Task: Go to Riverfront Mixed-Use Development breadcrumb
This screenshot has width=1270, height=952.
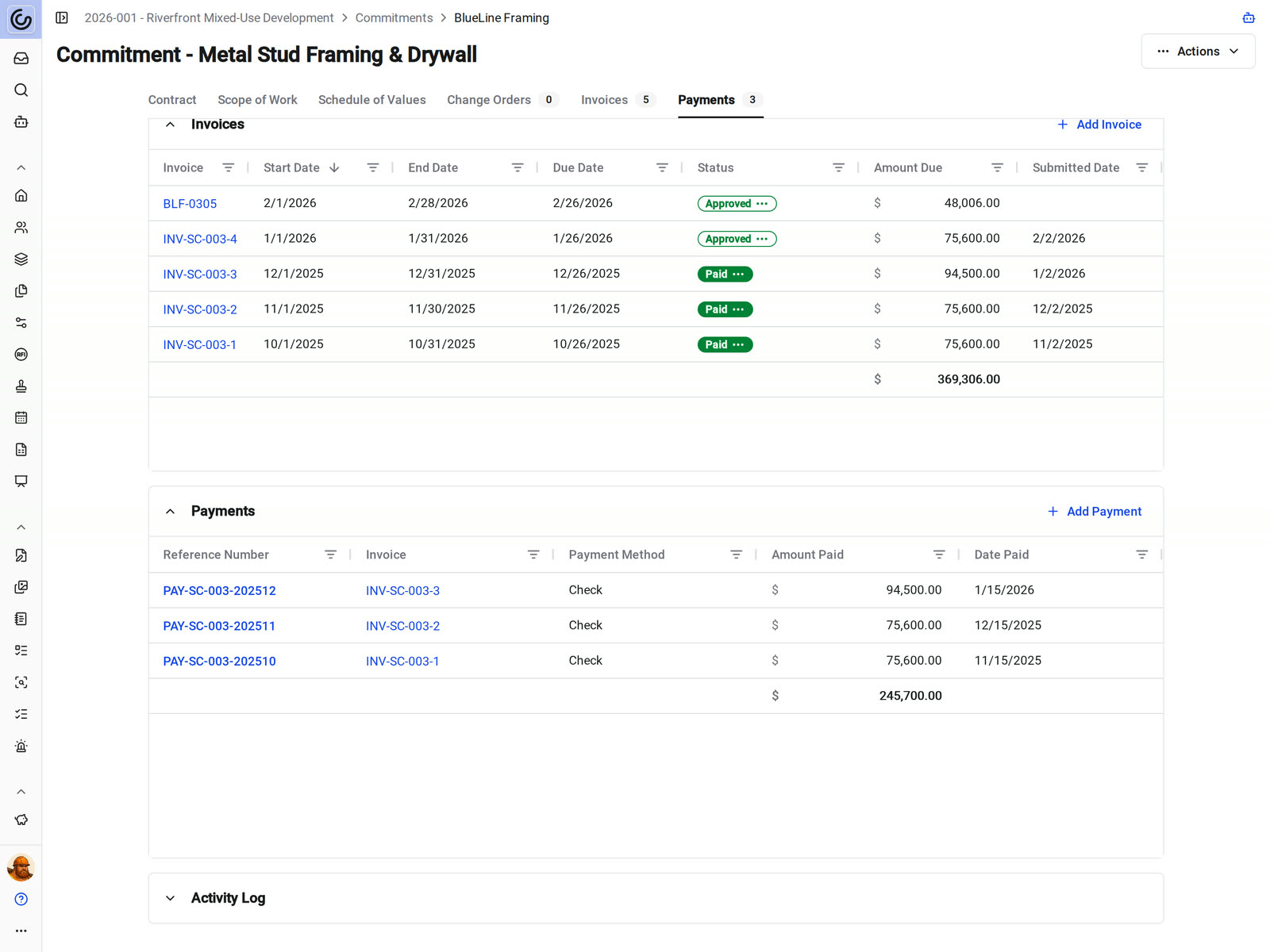Action: [209, 17]
